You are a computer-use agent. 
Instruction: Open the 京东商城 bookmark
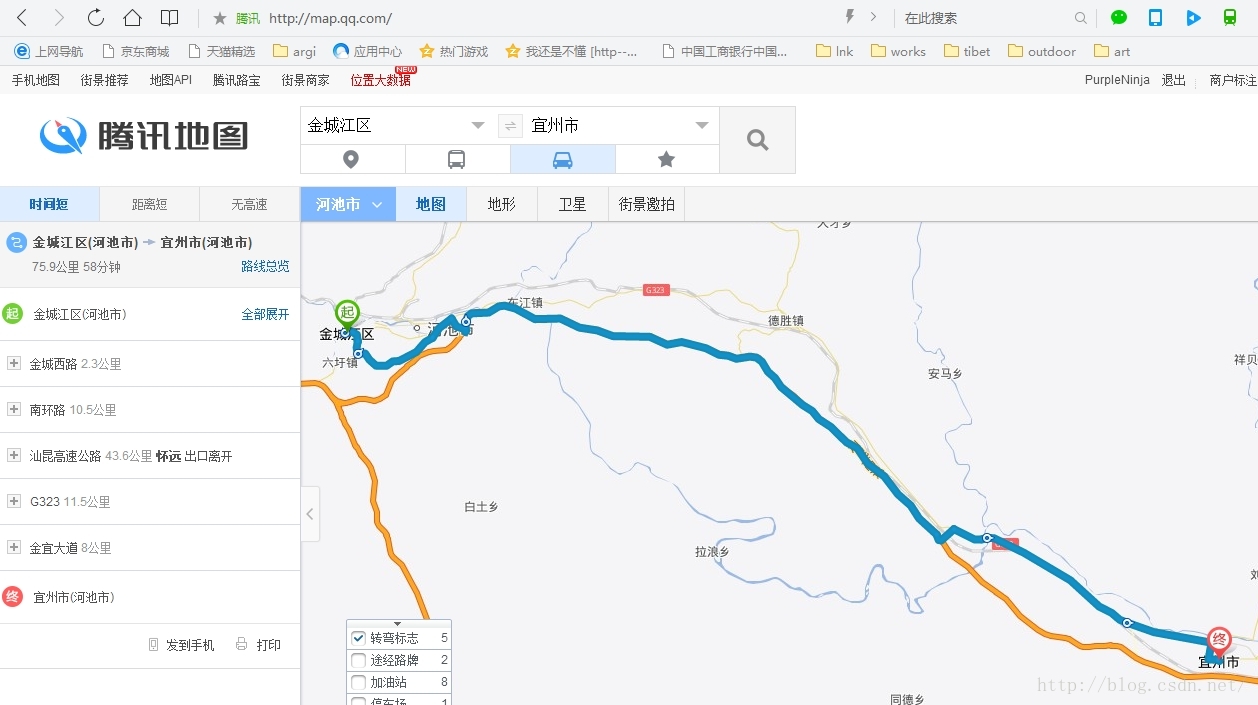tap(134, 51)
